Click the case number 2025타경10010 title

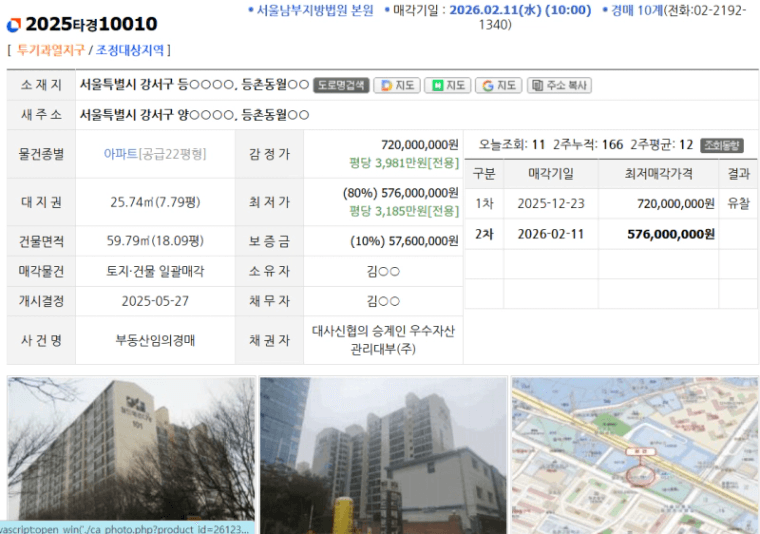tap(91, 24)
